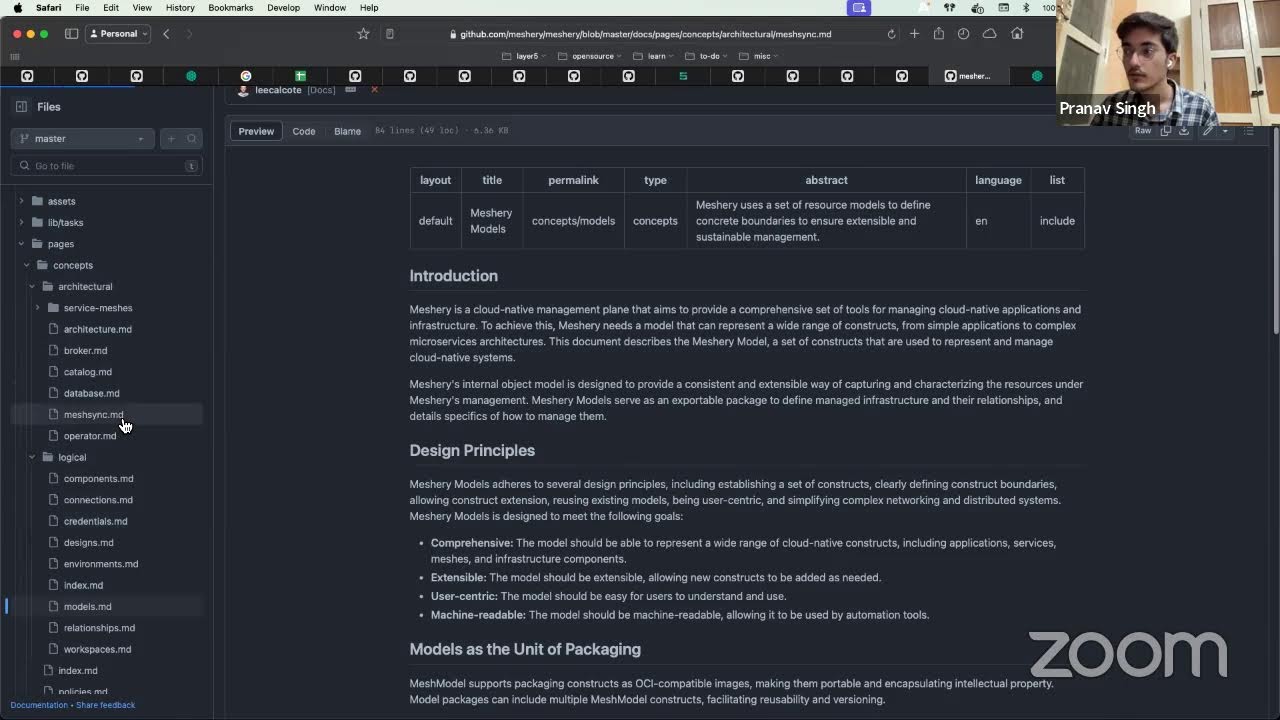Click the page vertical scrollbar

pyautogui.click(x=1275, y=230)
